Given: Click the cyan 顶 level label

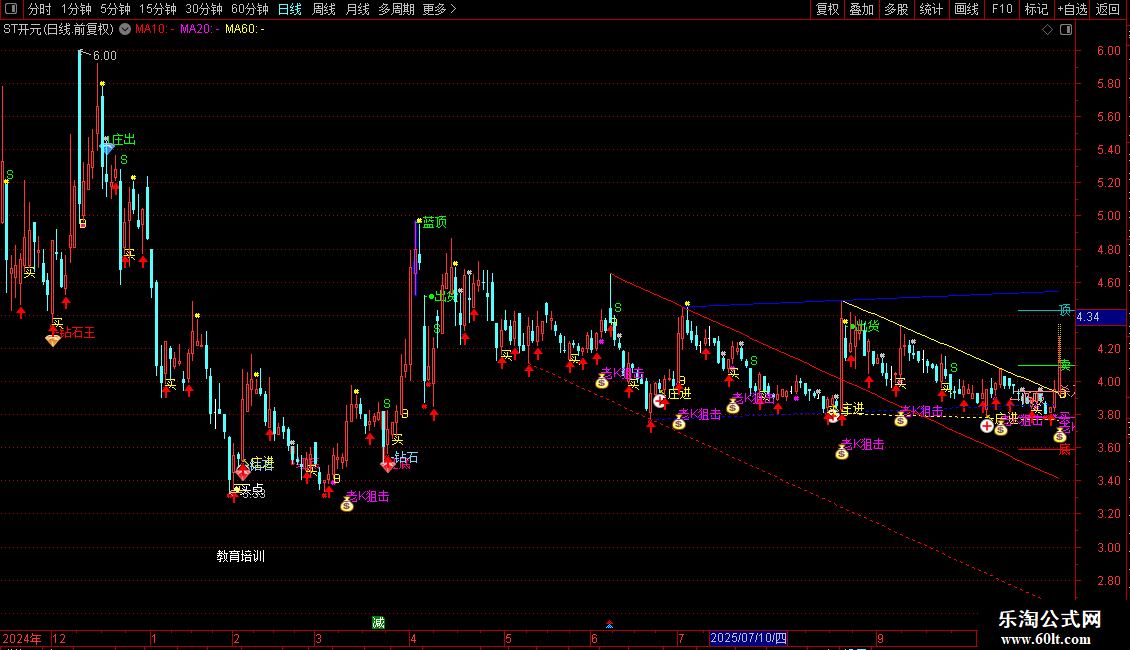Looking at the screenshot, I should click(x=1064, y=310).
